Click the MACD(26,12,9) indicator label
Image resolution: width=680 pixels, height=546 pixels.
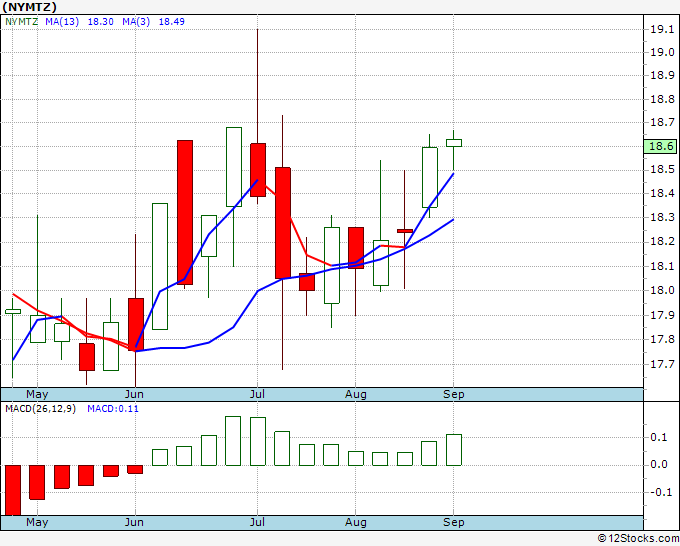pos(40,409)
